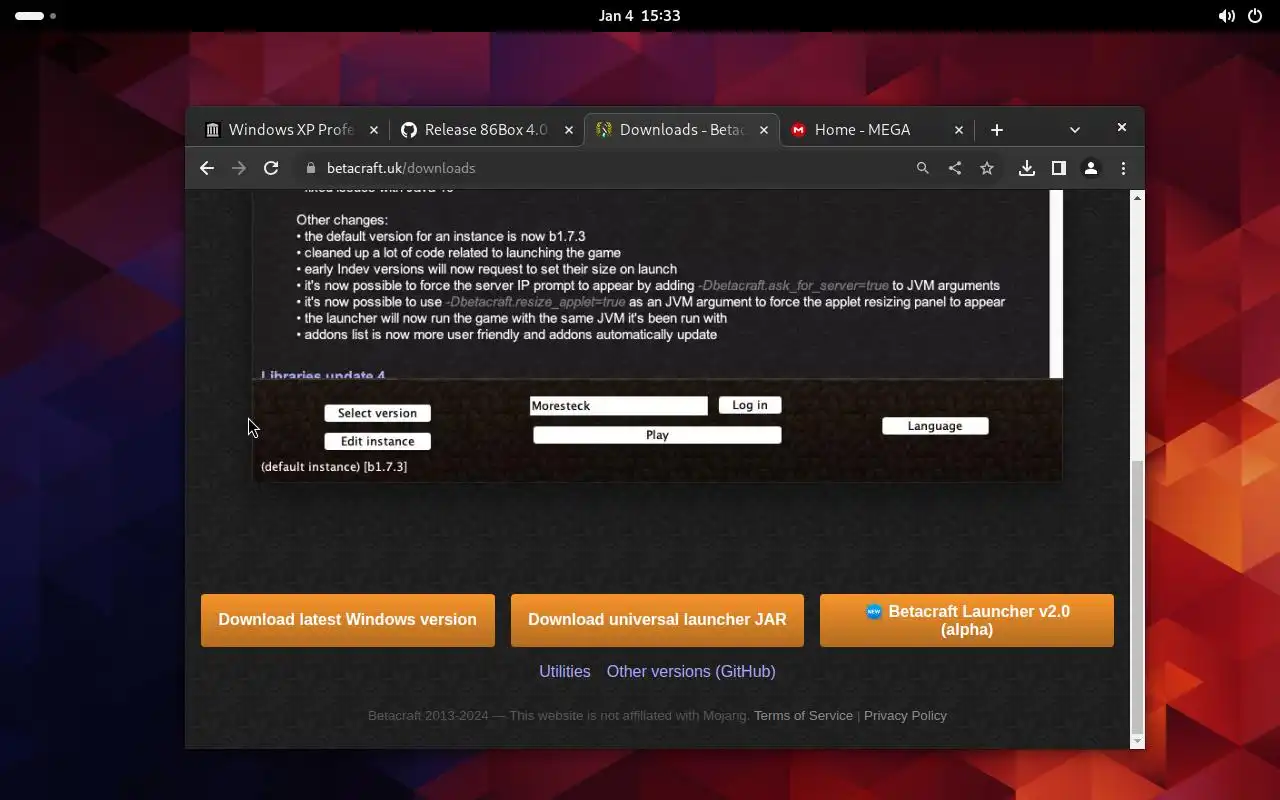Go back to the previous page
This screenshot has height=800, width=1280.
pyautogui.click(x=207, y=168)
